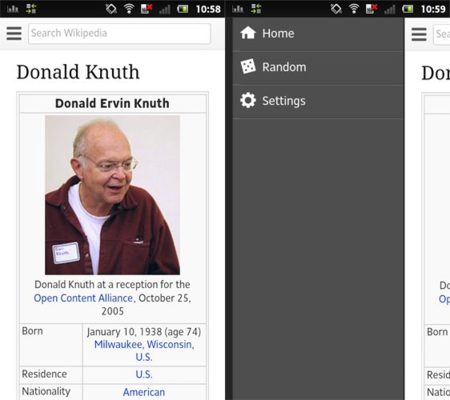Screen dimensions: 450x400
Task: Tap the 10:58 clock
Action: click(208, 9)
